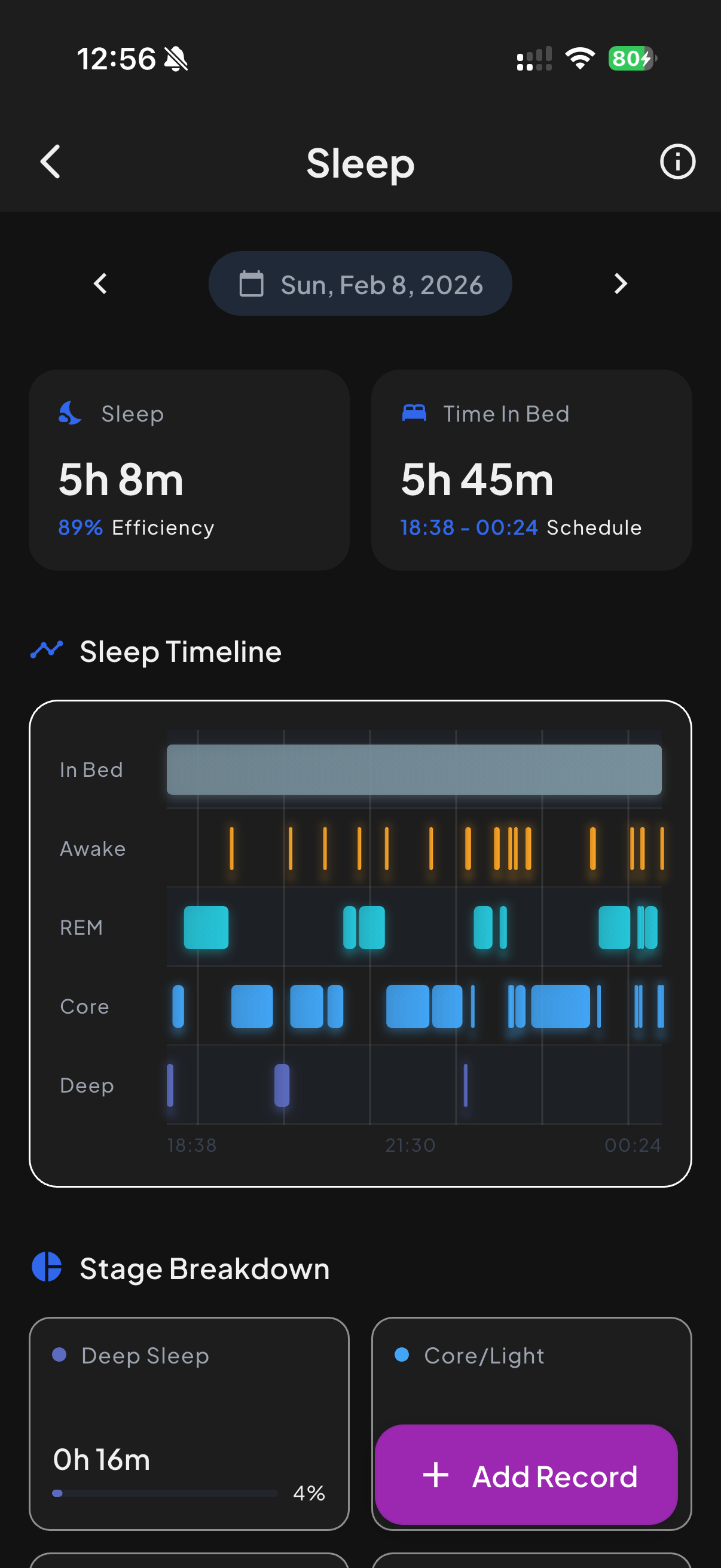Tap the 18:38 - 00:24 schedule link
Screen dimensions: 721x1568
click(x=469, y=527)
